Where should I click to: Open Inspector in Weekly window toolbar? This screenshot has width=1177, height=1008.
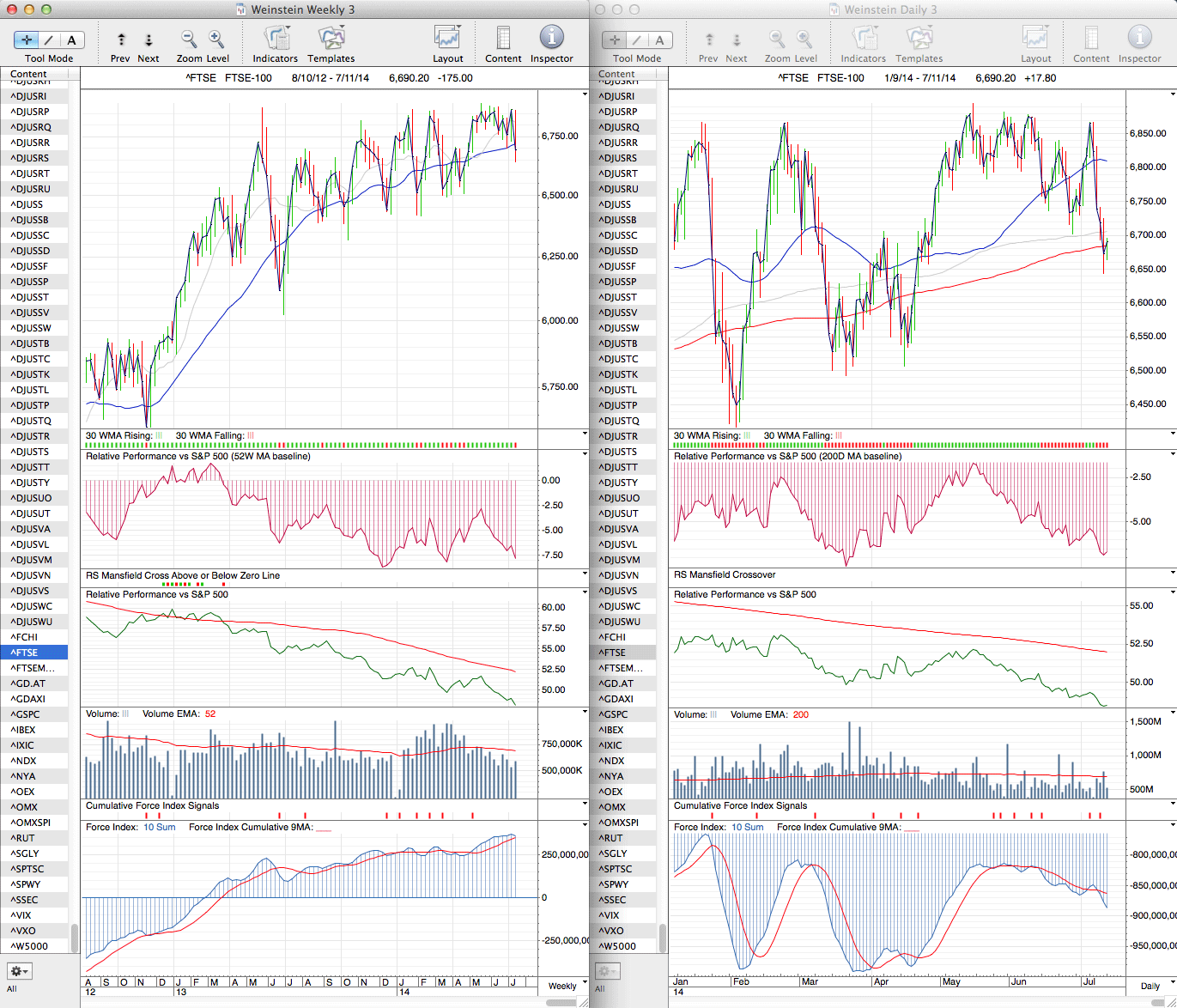click(x=551, y=38)
